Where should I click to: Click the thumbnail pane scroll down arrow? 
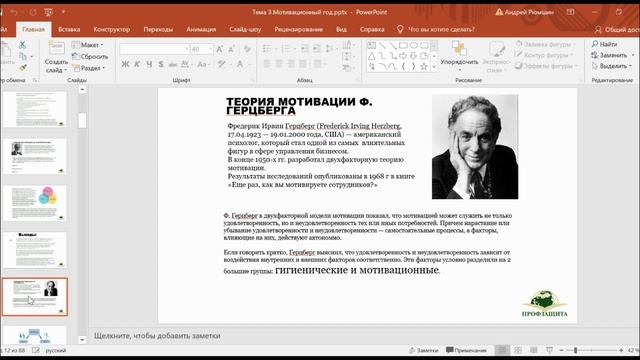point(82,340)
